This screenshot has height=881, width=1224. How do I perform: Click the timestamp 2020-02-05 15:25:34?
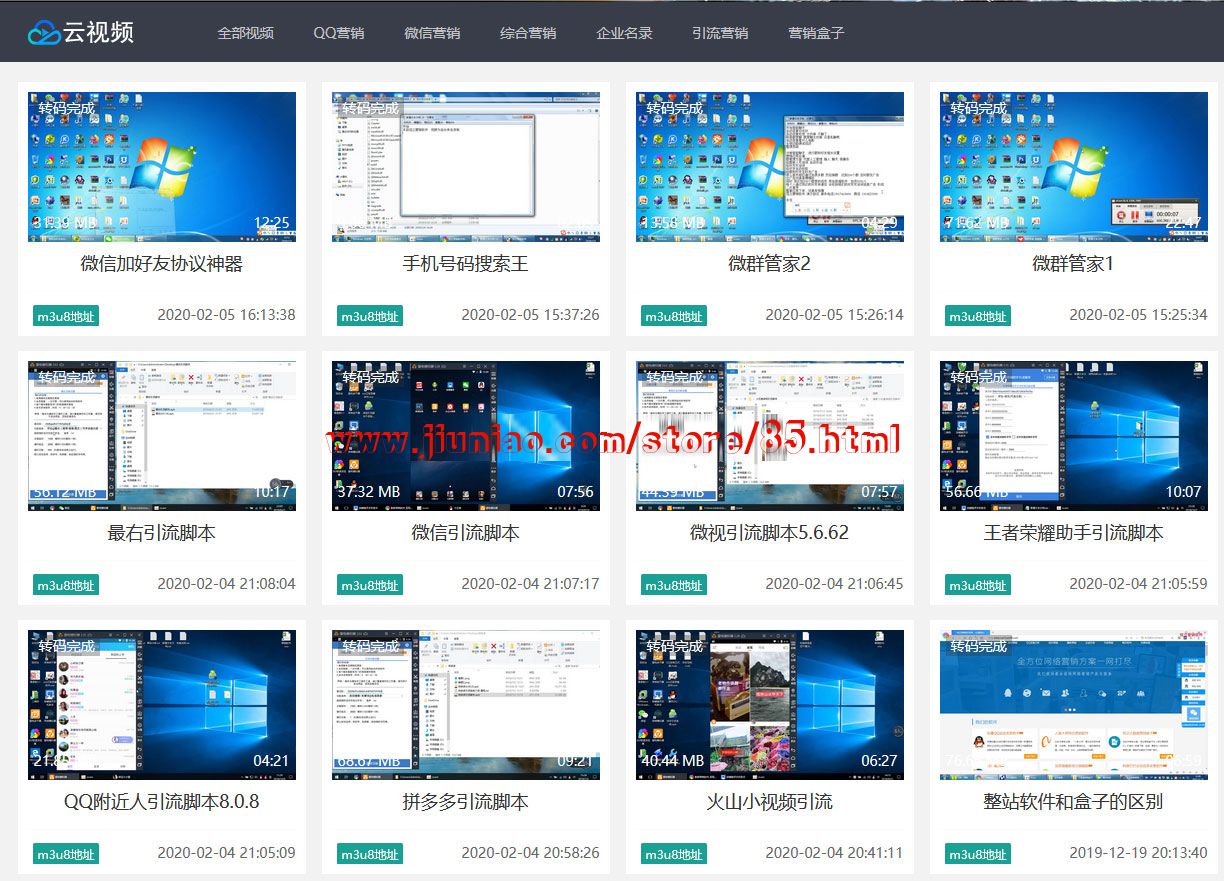point(1138,314)
